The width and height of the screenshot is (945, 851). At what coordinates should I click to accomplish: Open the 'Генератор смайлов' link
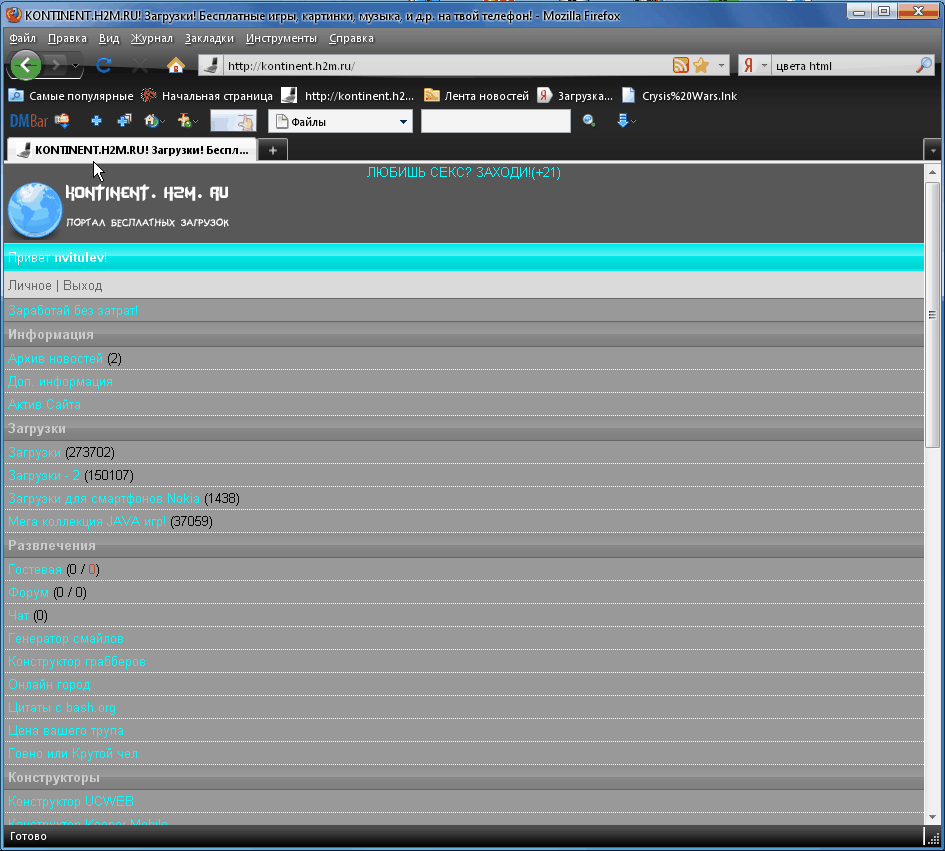(x=66, y=638)
